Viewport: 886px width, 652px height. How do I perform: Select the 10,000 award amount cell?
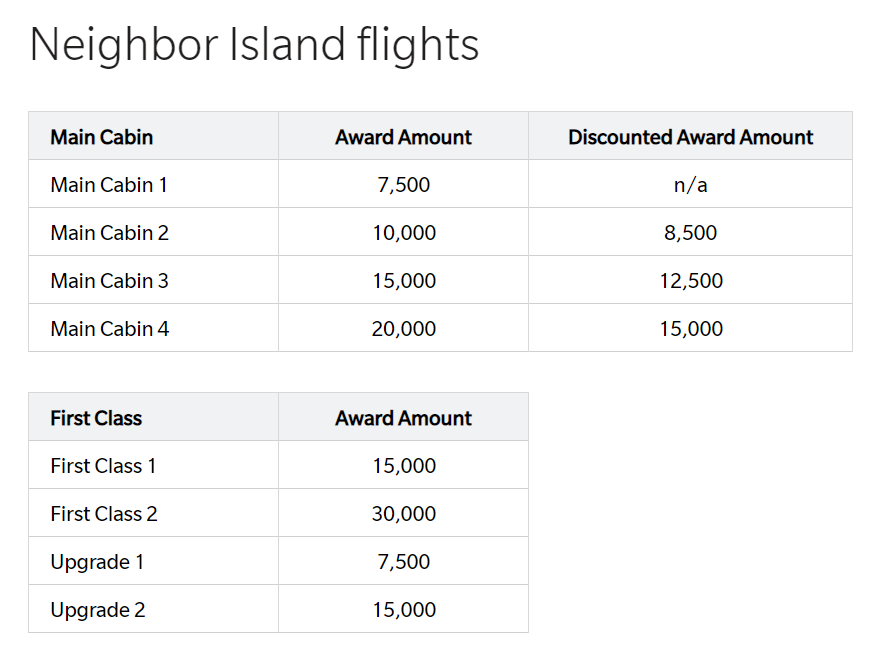[x=403, y=233]
